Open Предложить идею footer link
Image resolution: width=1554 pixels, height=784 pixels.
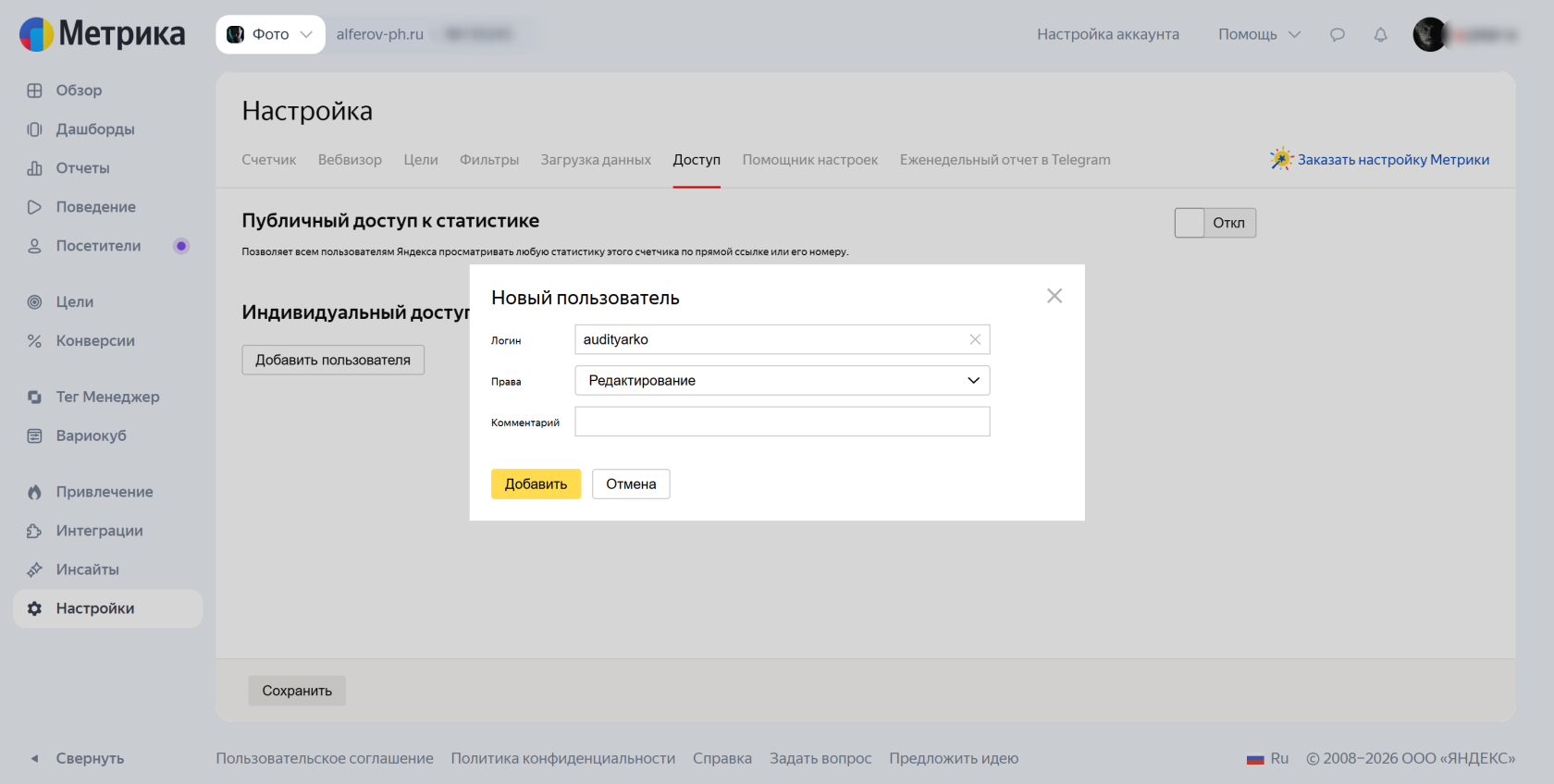[x=954, y=758]
